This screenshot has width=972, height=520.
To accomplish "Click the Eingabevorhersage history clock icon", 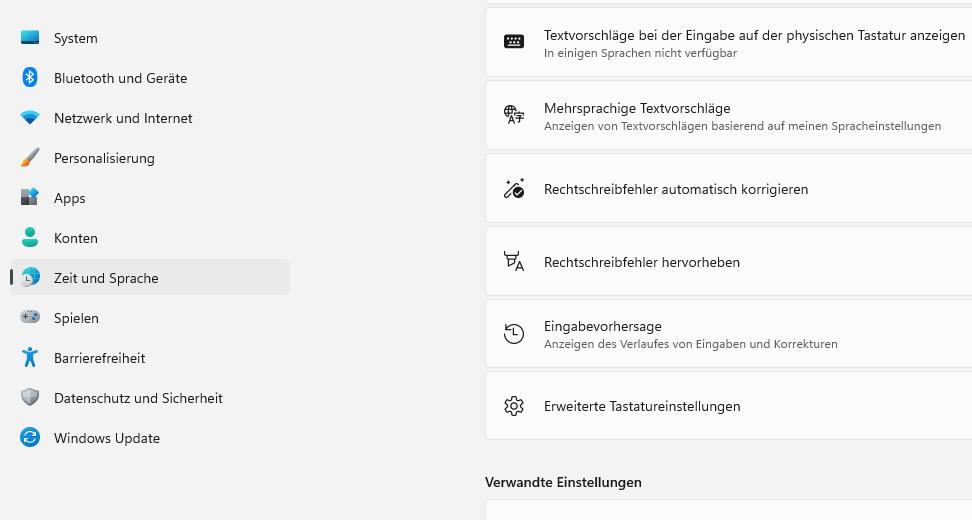I will [514, 334].
